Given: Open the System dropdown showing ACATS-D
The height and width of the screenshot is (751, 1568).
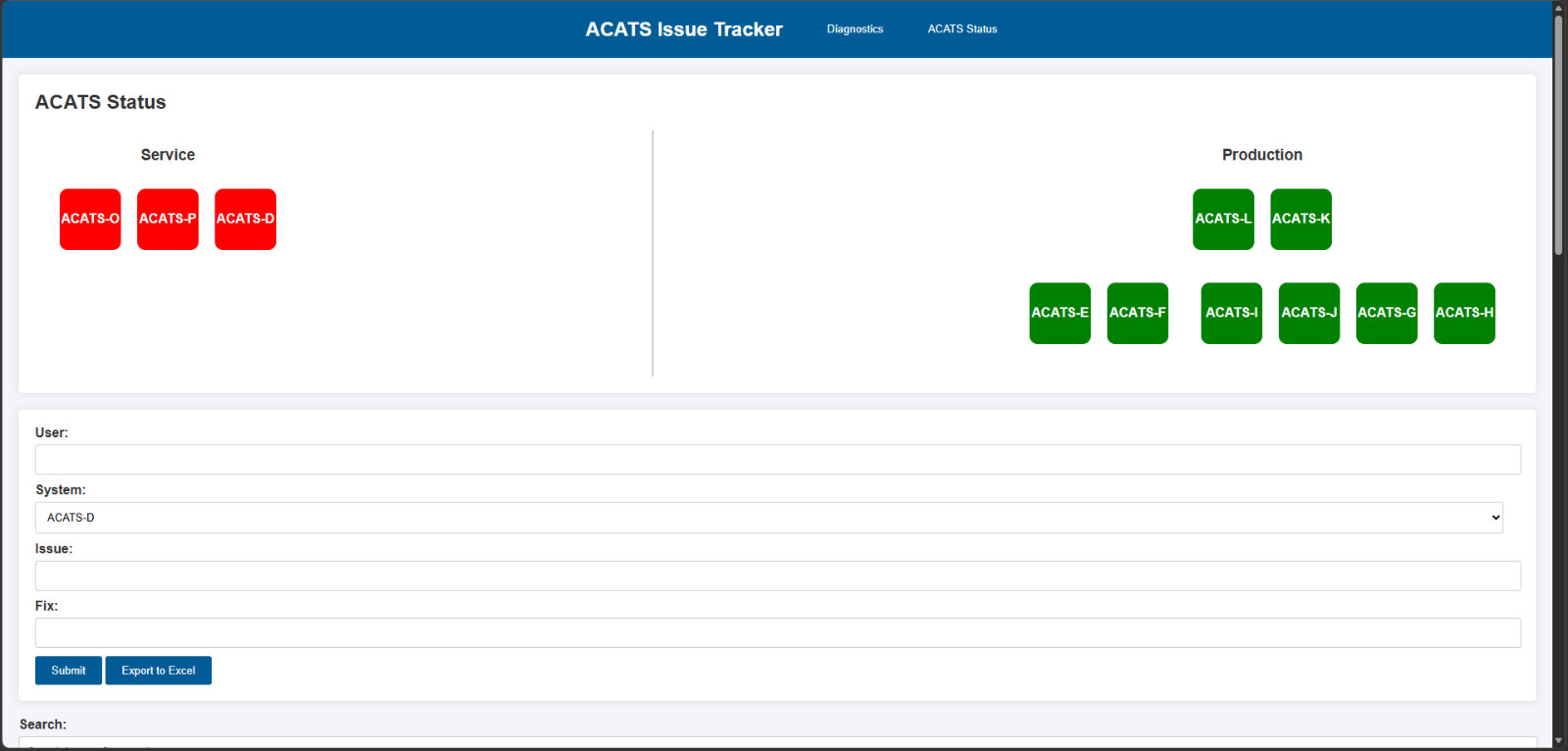Looking at the screenshot, I should coord(769,518).
